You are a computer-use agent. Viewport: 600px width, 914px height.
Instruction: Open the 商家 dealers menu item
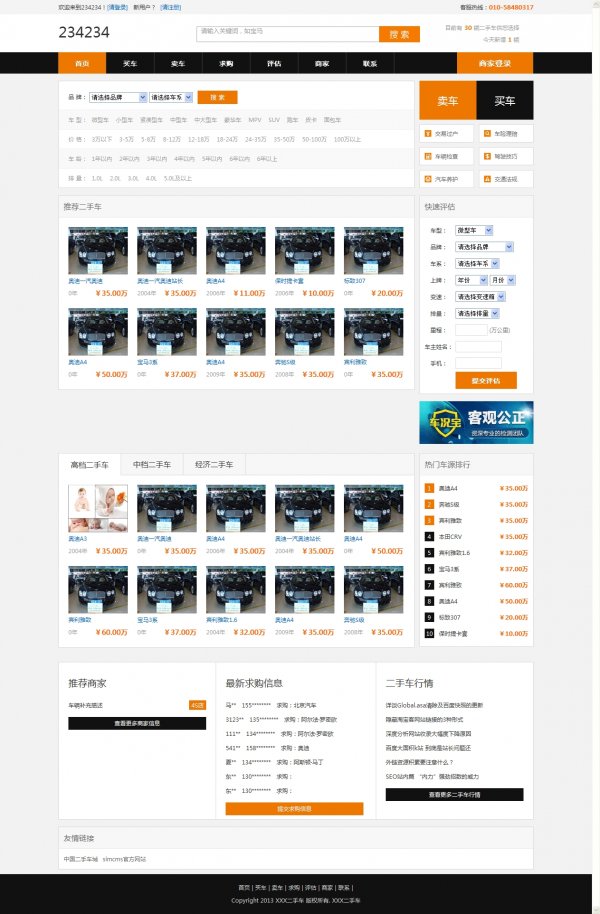point(322,63)
